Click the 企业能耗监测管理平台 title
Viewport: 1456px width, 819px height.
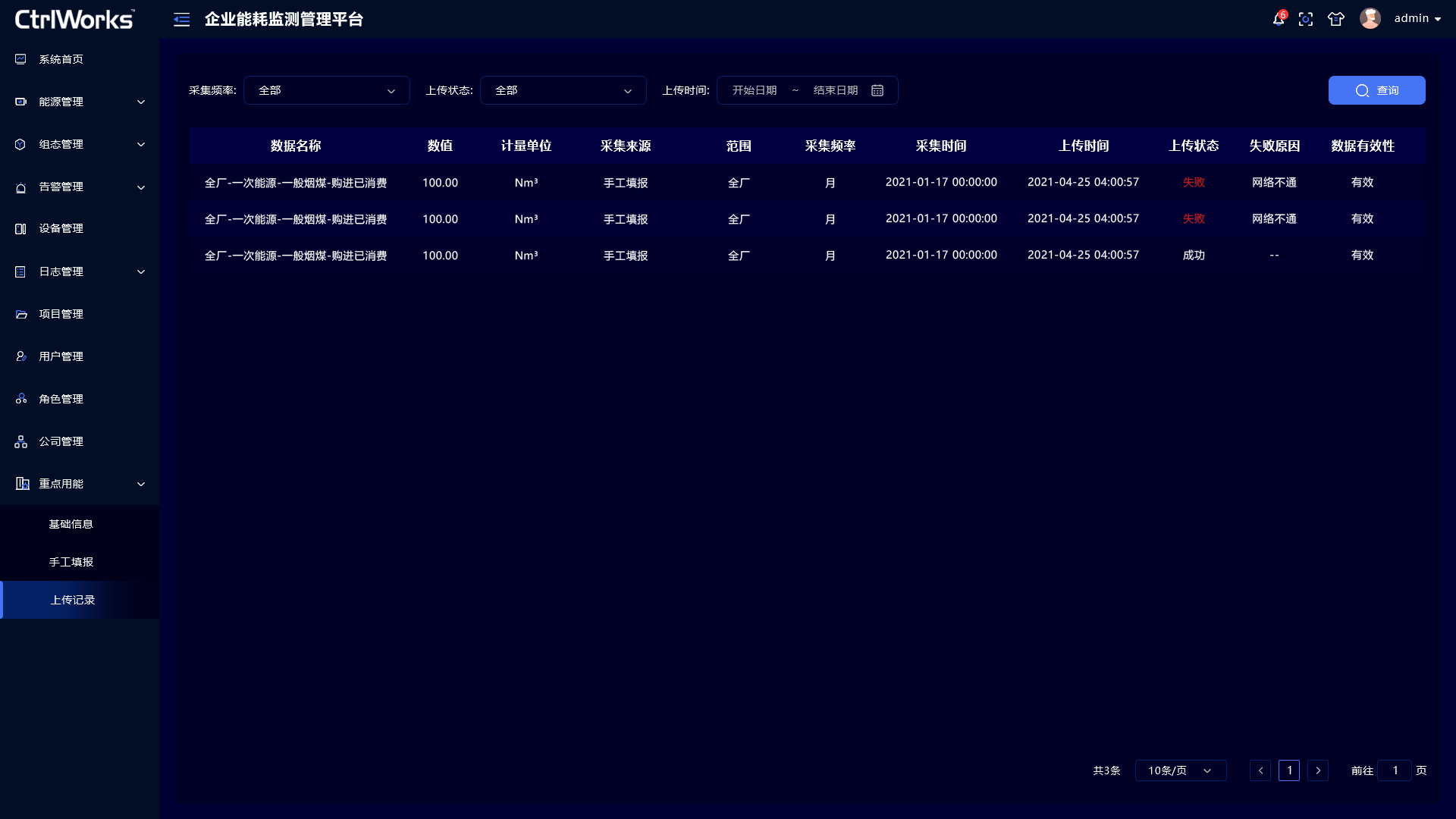284,20
